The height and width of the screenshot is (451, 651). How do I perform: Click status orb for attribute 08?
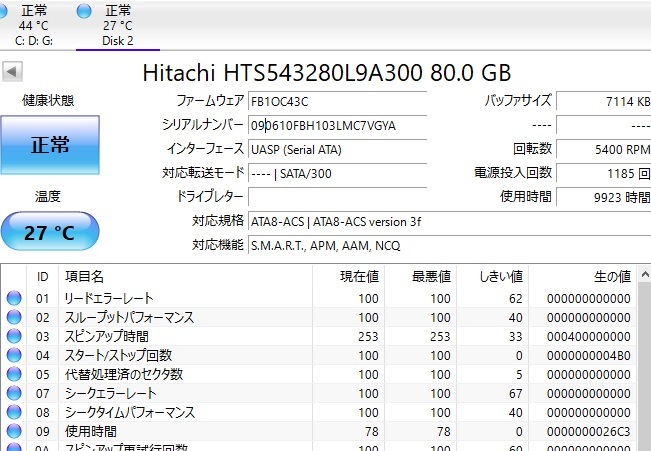14,412
